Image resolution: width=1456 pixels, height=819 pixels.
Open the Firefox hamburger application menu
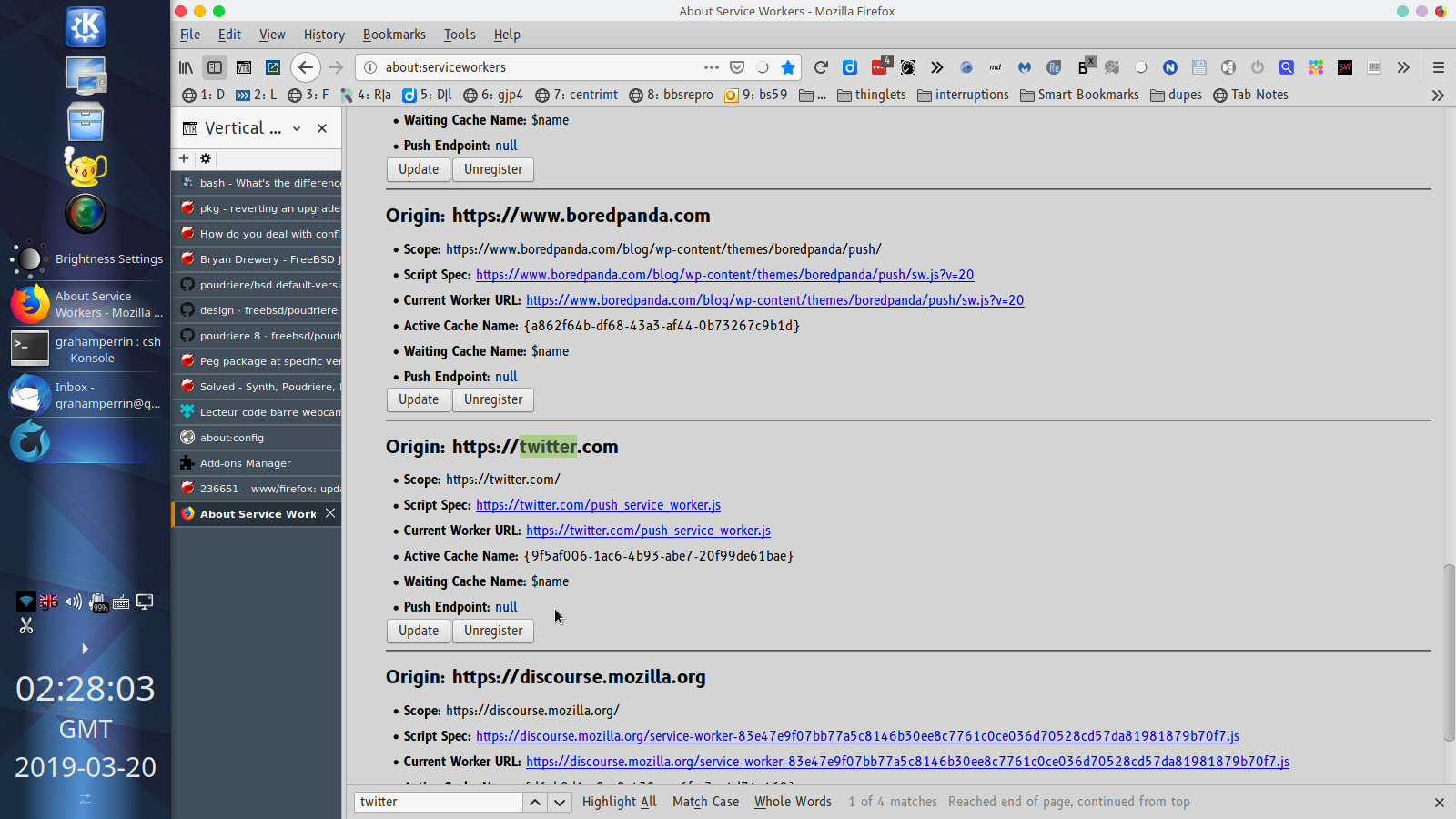pos(1439,66)
